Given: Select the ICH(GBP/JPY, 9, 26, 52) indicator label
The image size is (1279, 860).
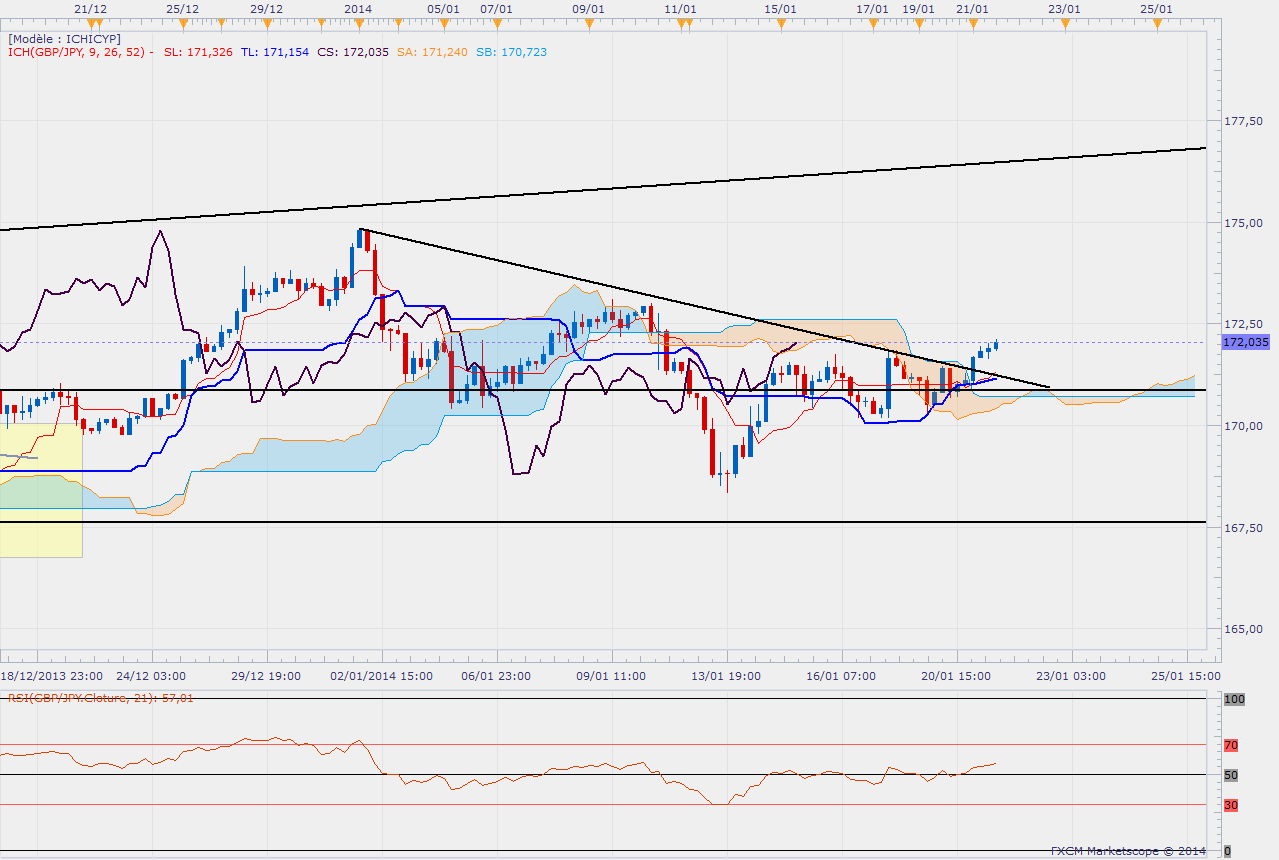Looking at the screenshot, I should pos(77,52).
